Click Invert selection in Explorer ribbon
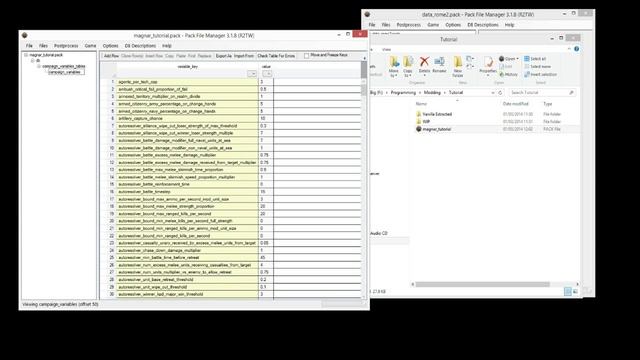640x360 pixels. (x=540, y=74)
